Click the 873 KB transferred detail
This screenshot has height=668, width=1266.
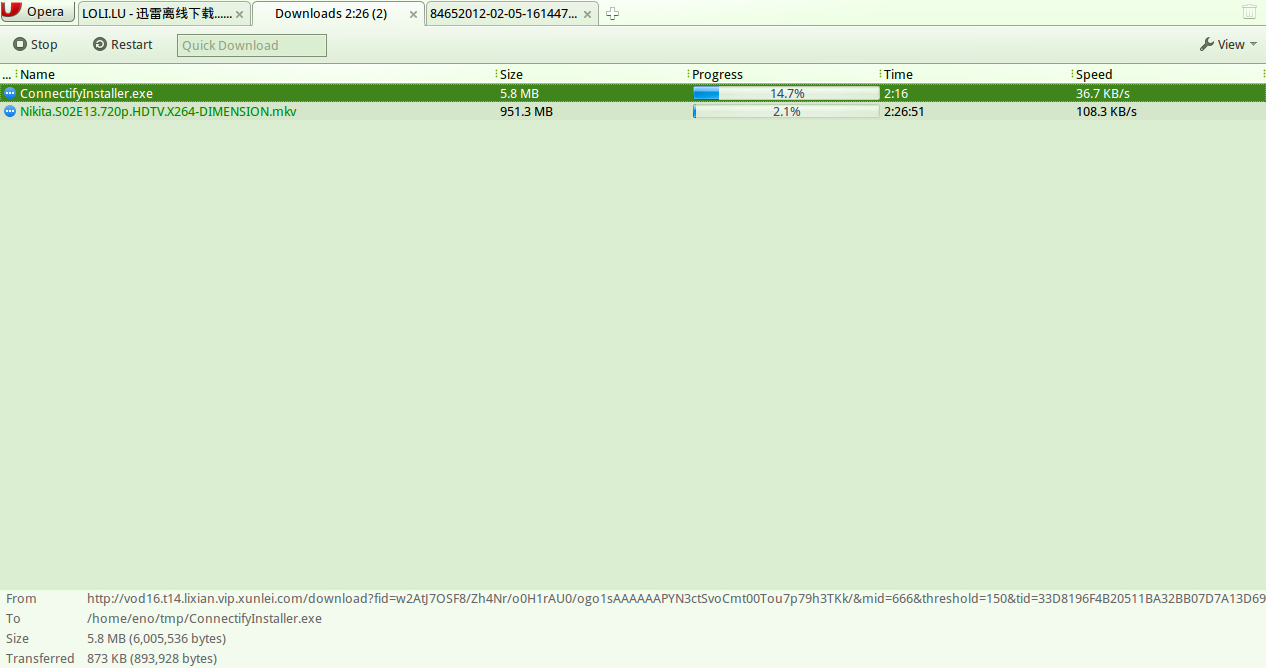pyautogui.click(x=152, y=658)
